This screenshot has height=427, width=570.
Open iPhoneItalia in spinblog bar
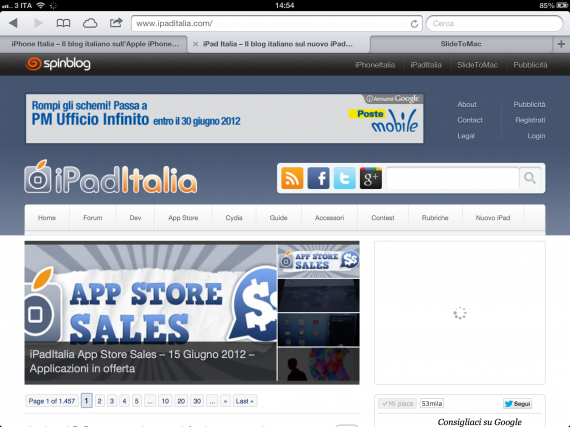pos(375,65)
